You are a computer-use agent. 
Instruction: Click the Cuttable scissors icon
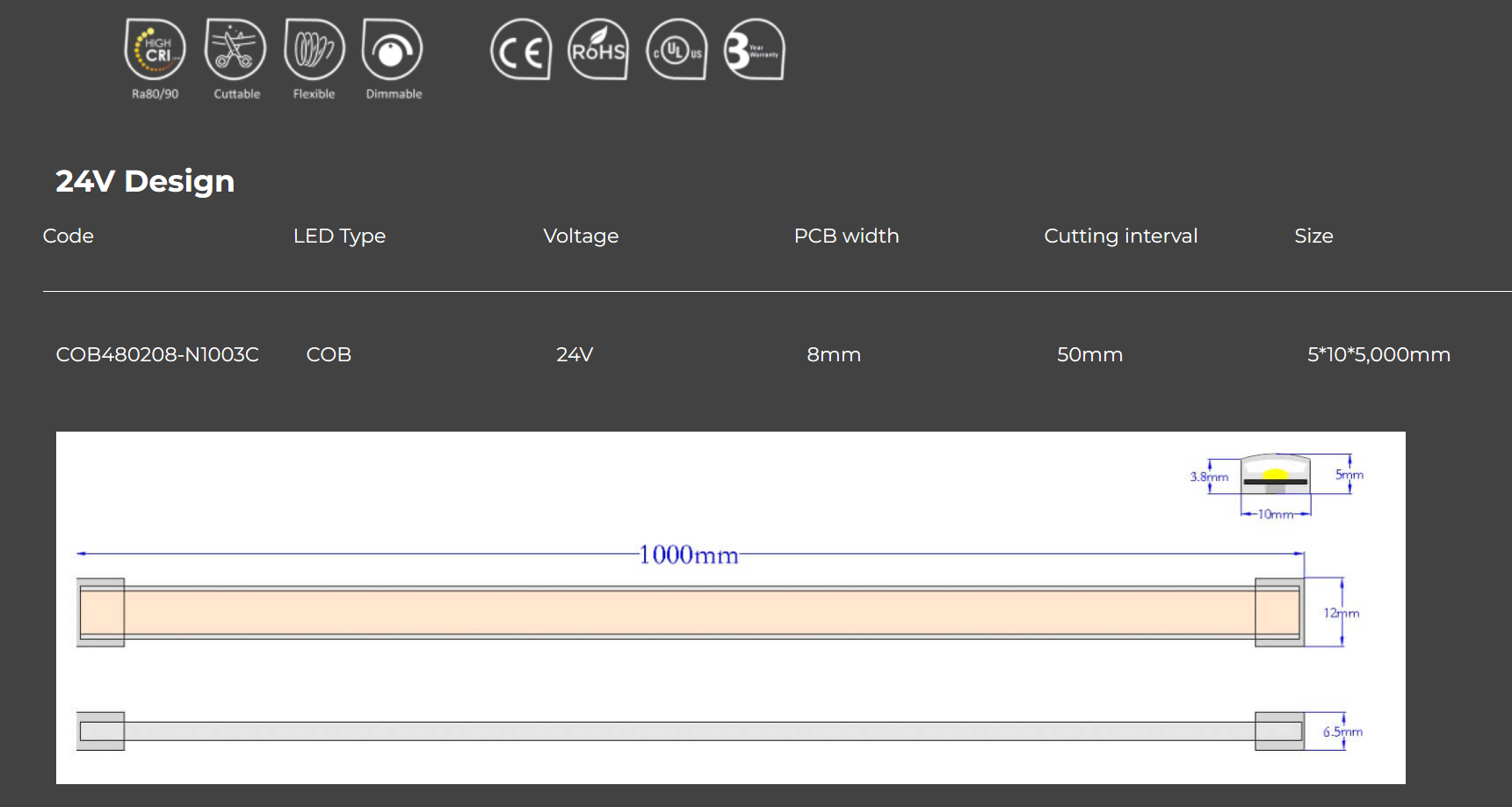(x=235, y=49)
